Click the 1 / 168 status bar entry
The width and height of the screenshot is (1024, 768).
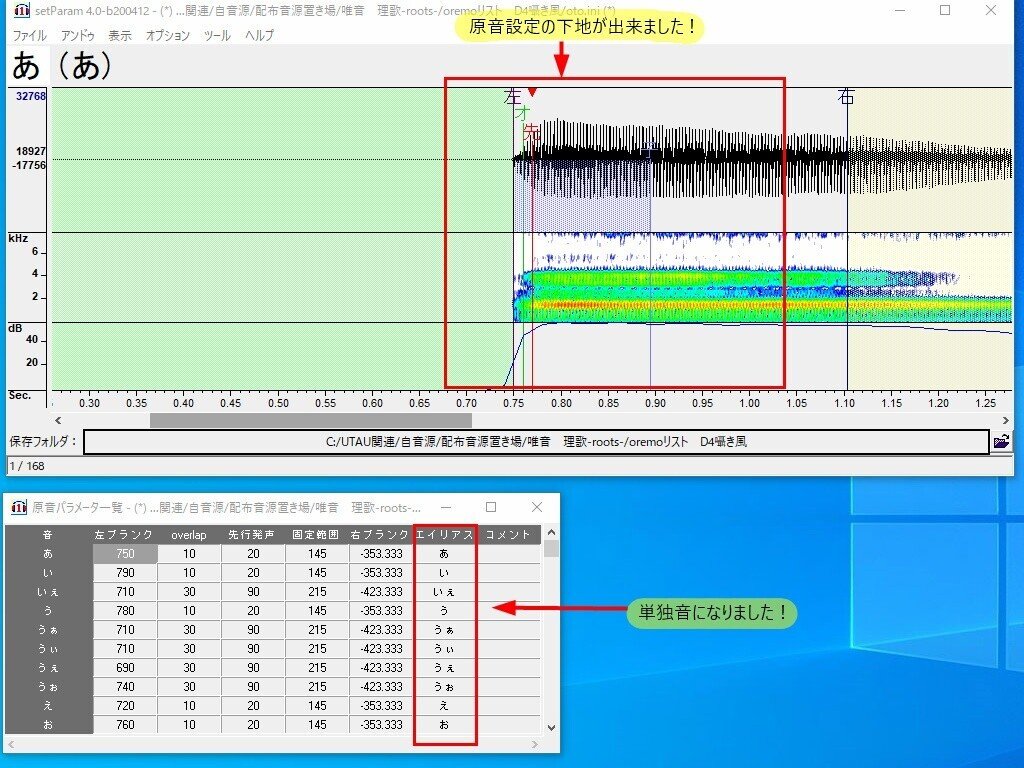click(x=27, y=466)
